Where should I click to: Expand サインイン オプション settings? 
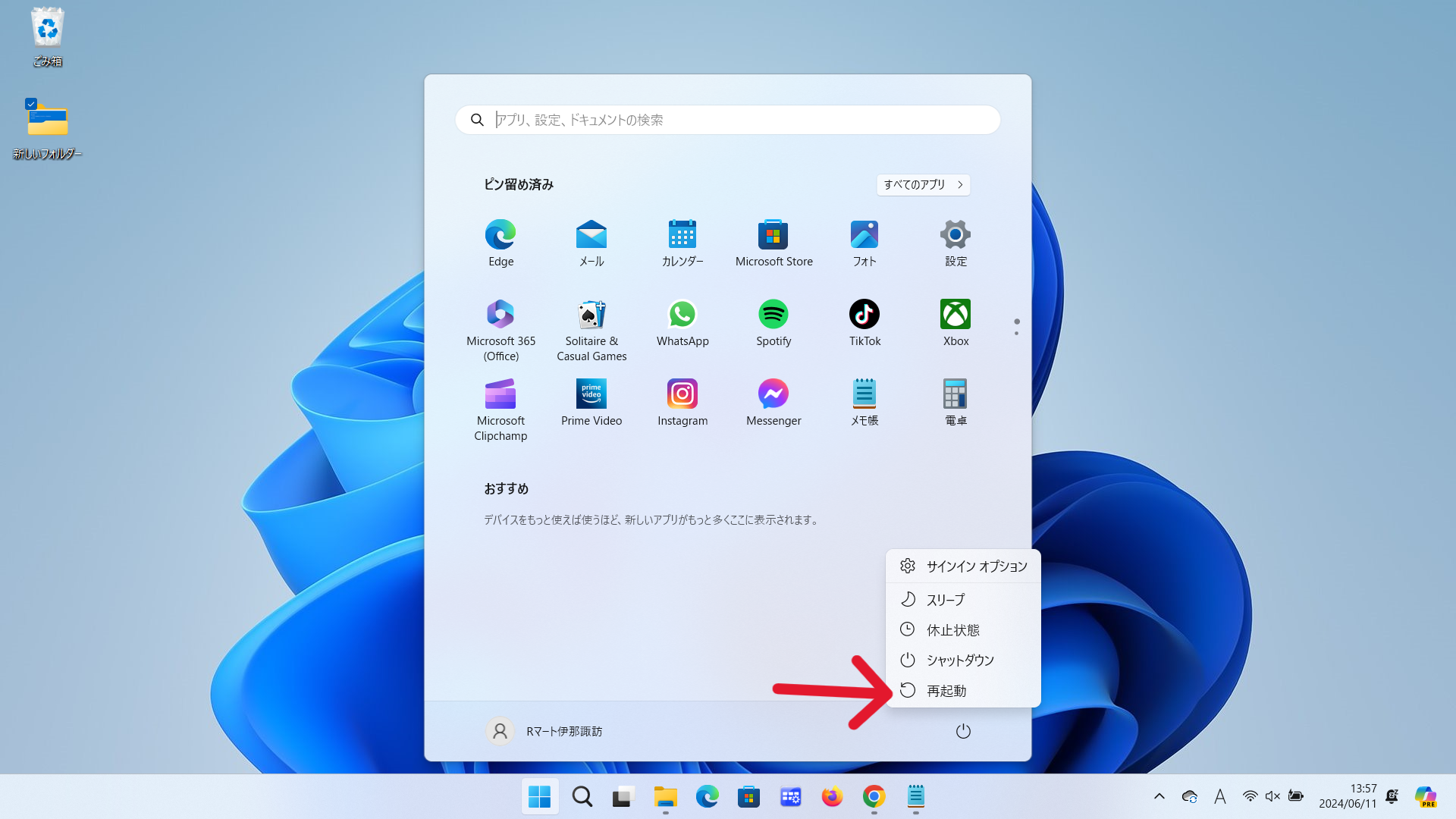click(x=962, y=565)
